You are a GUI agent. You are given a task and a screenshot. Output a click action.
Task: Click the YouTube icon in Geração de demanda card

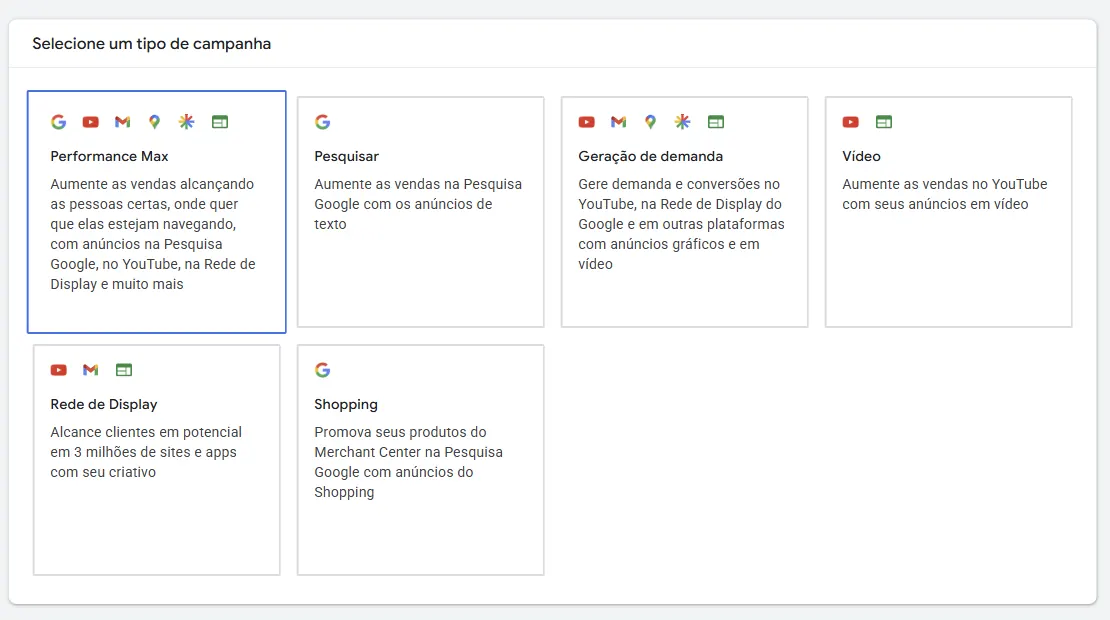[587, 122]
